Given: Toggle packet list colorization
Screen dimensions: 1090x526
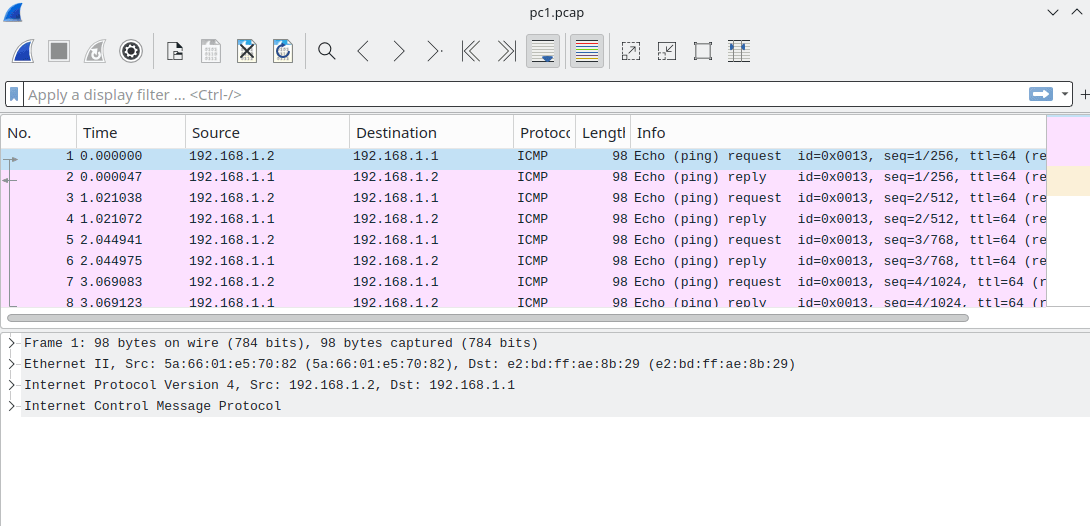Looking at the screenshot, I should point(587,51).
